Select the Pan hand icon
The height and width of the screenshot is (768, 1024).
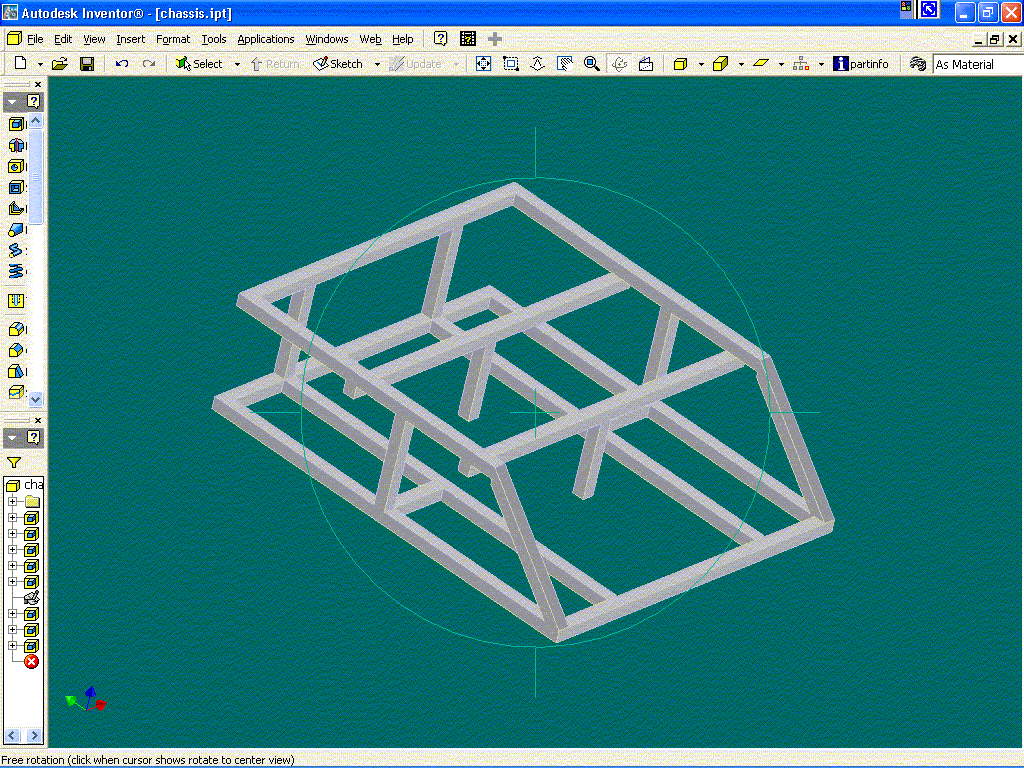click(x=565, y=63)
